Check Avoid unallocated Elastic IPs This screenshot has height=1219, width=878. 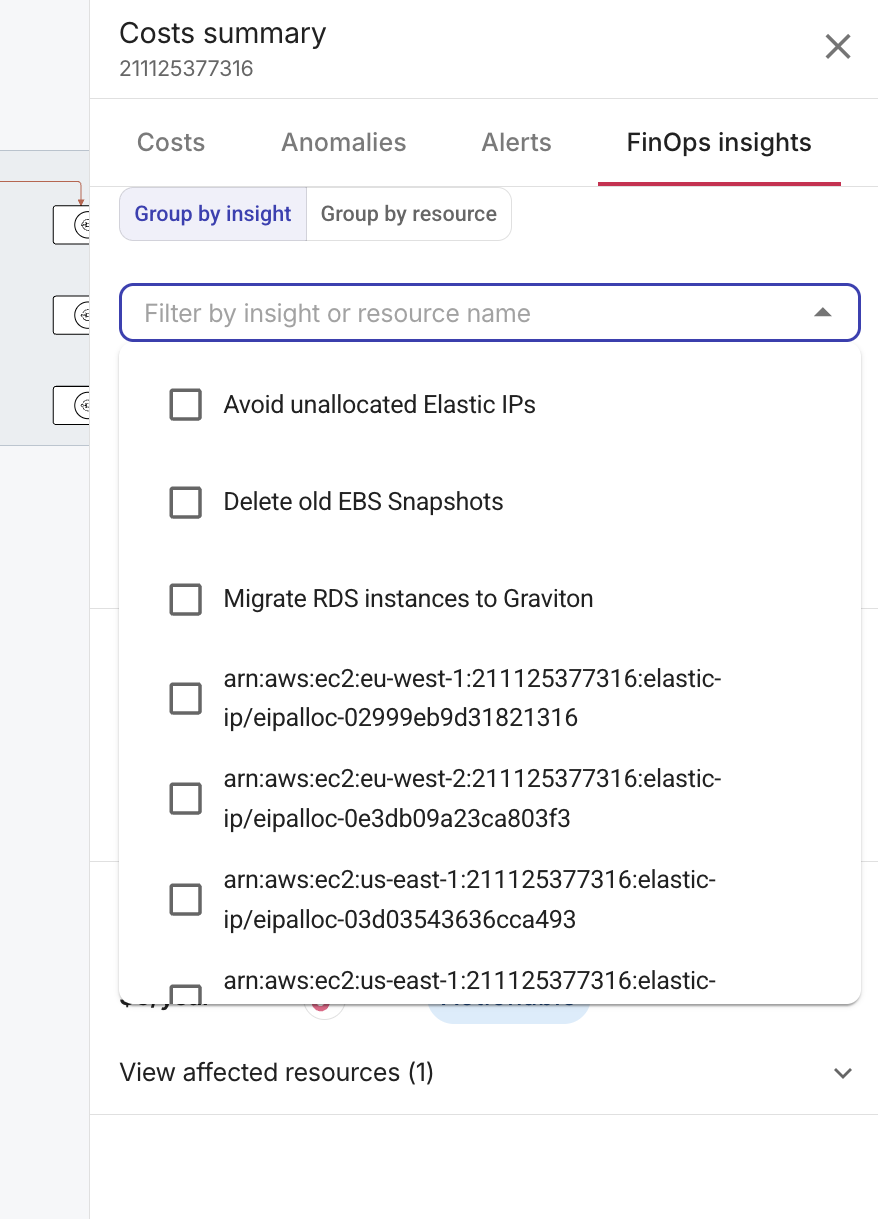tap(186, 405)
